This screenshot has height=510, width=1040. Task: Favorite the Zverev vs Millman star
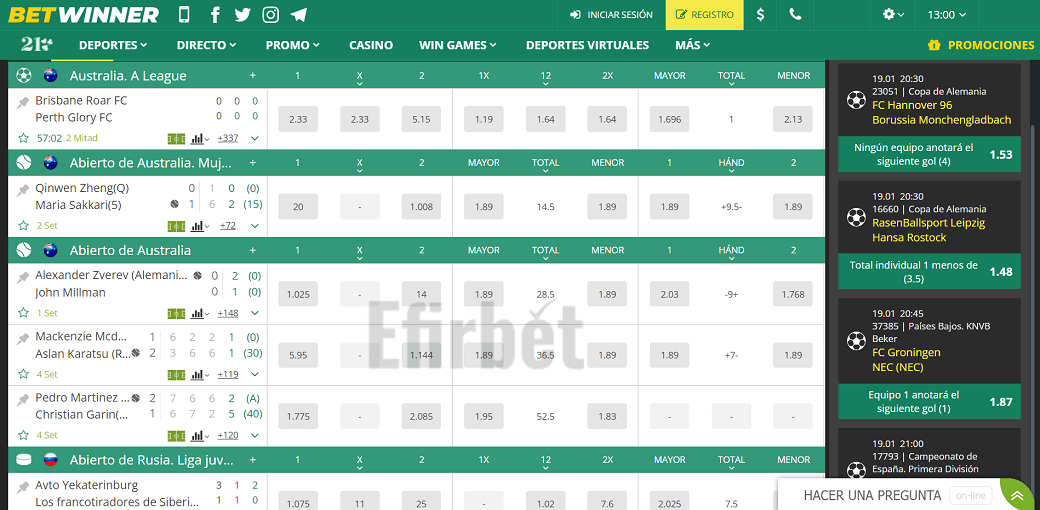(24, 313)
